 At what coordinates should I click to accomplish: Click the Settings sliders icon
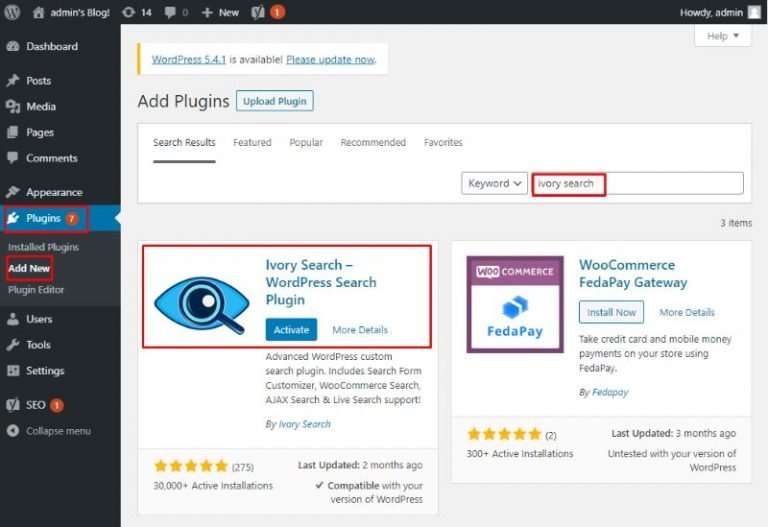tap(13, 371)
